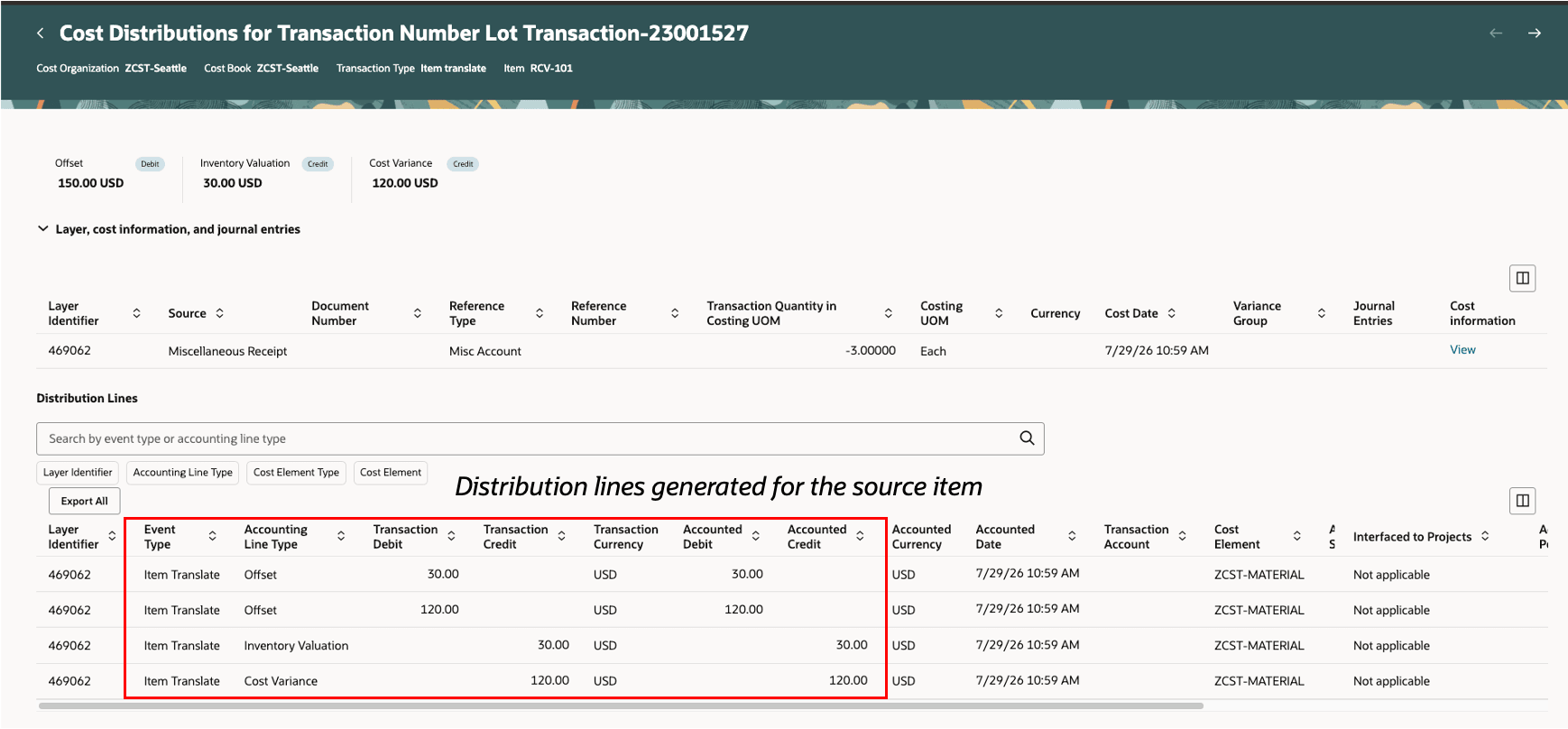Go back using the header back arrow
Viewport: 1568px width, 729px height.
tap(40, 33)
